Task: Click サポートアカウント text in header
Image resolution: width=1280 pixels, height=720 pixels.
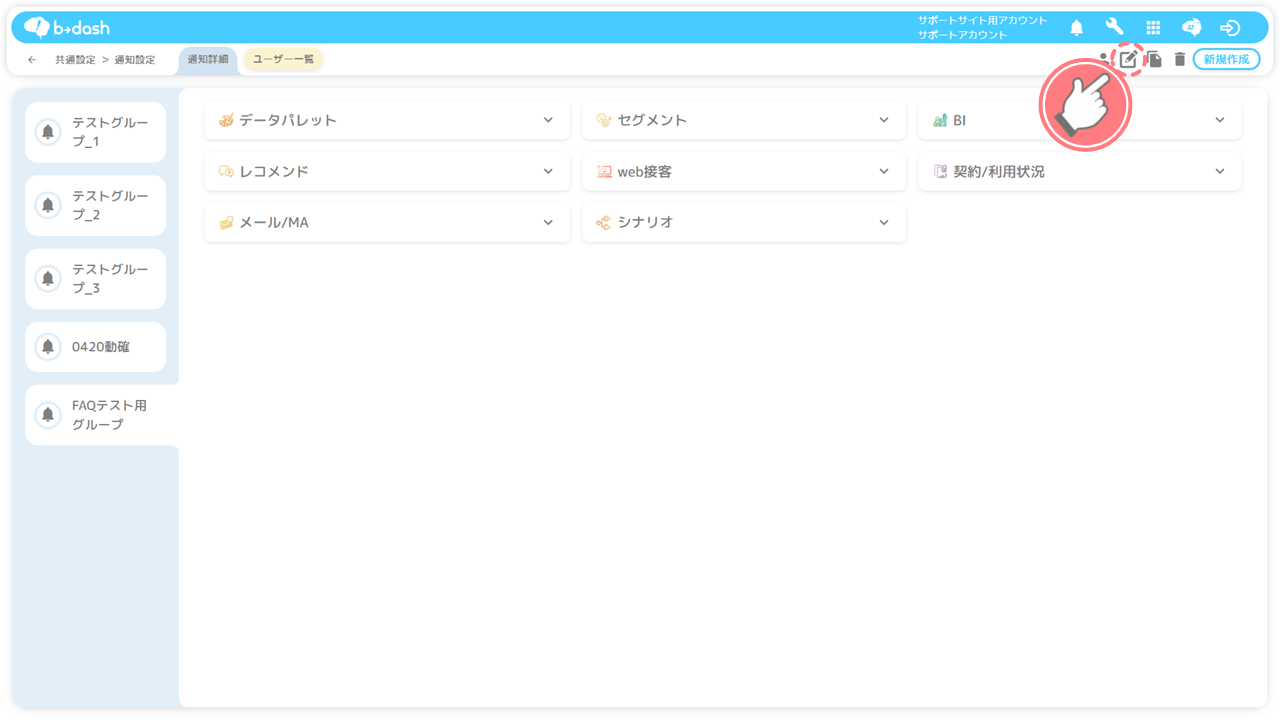Action: tap(962, 35)
